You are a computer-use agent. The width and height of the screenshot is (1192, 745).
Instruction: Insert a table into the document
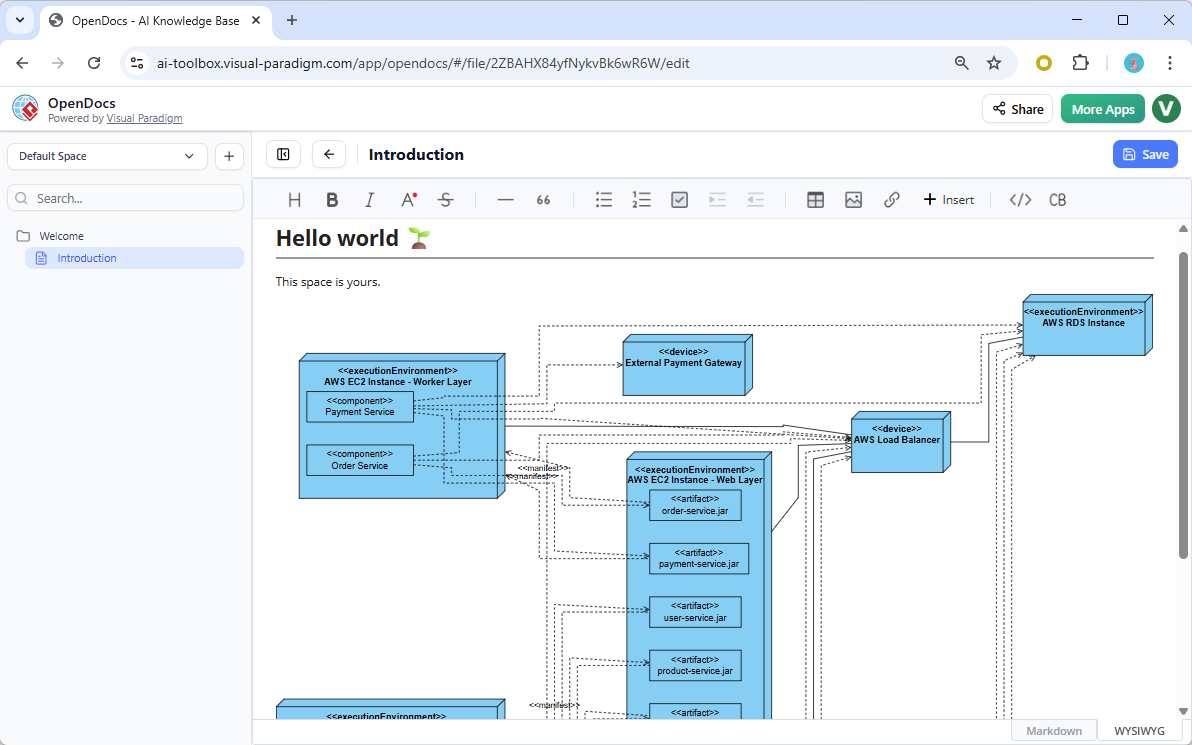[815, 199]
